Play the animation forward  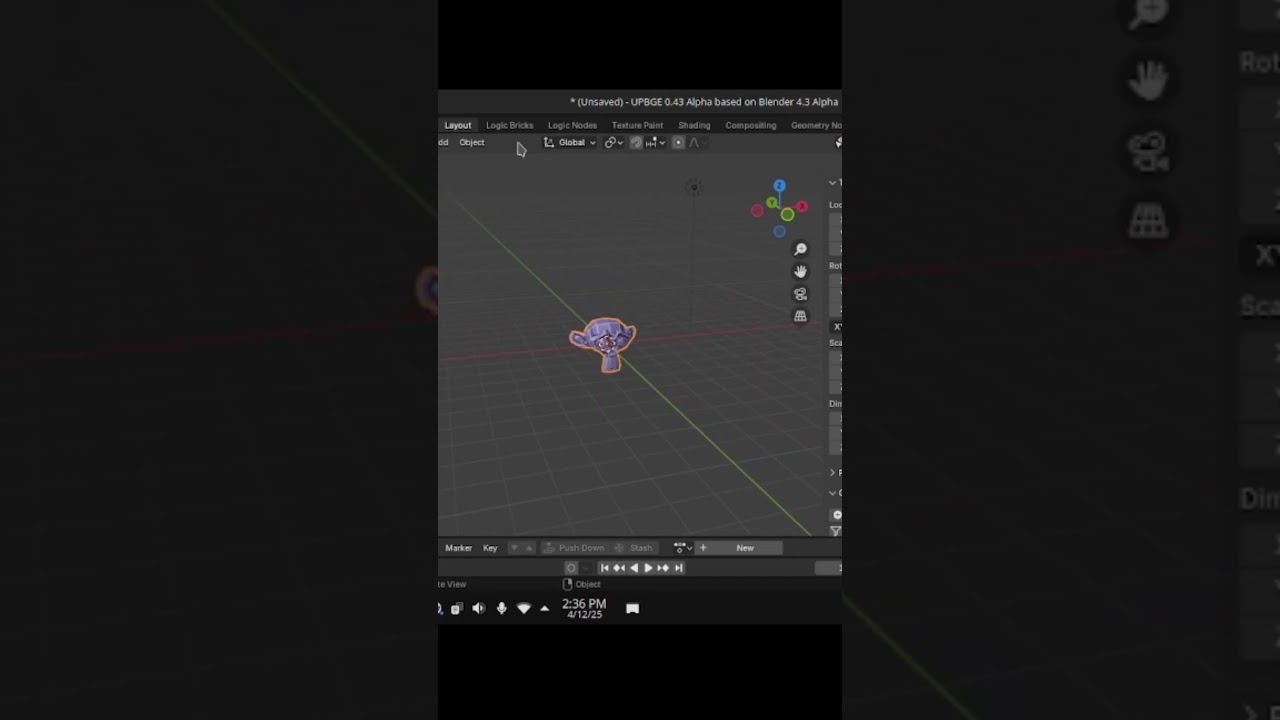[x=648, y=568]
